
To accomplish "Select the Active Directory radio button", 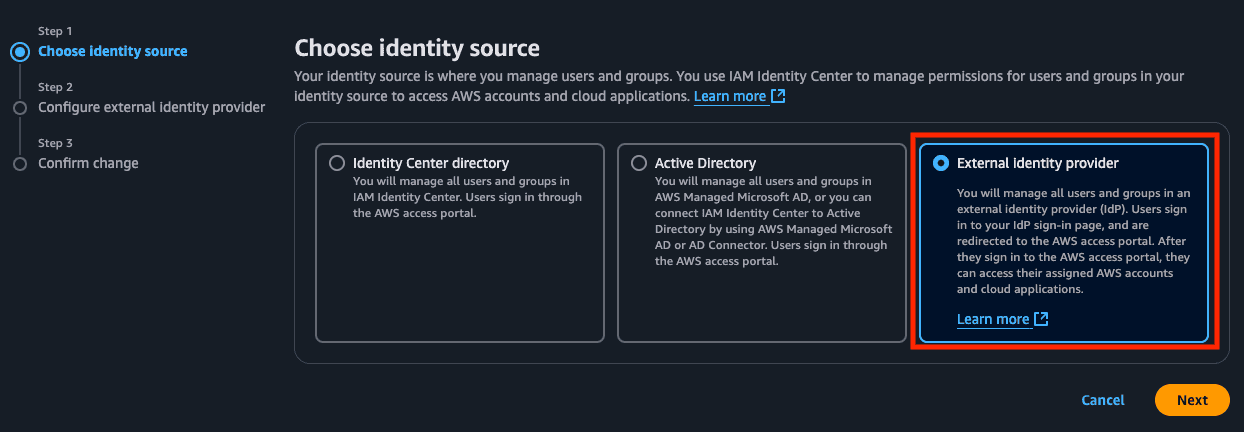I will tap(639, 163).
